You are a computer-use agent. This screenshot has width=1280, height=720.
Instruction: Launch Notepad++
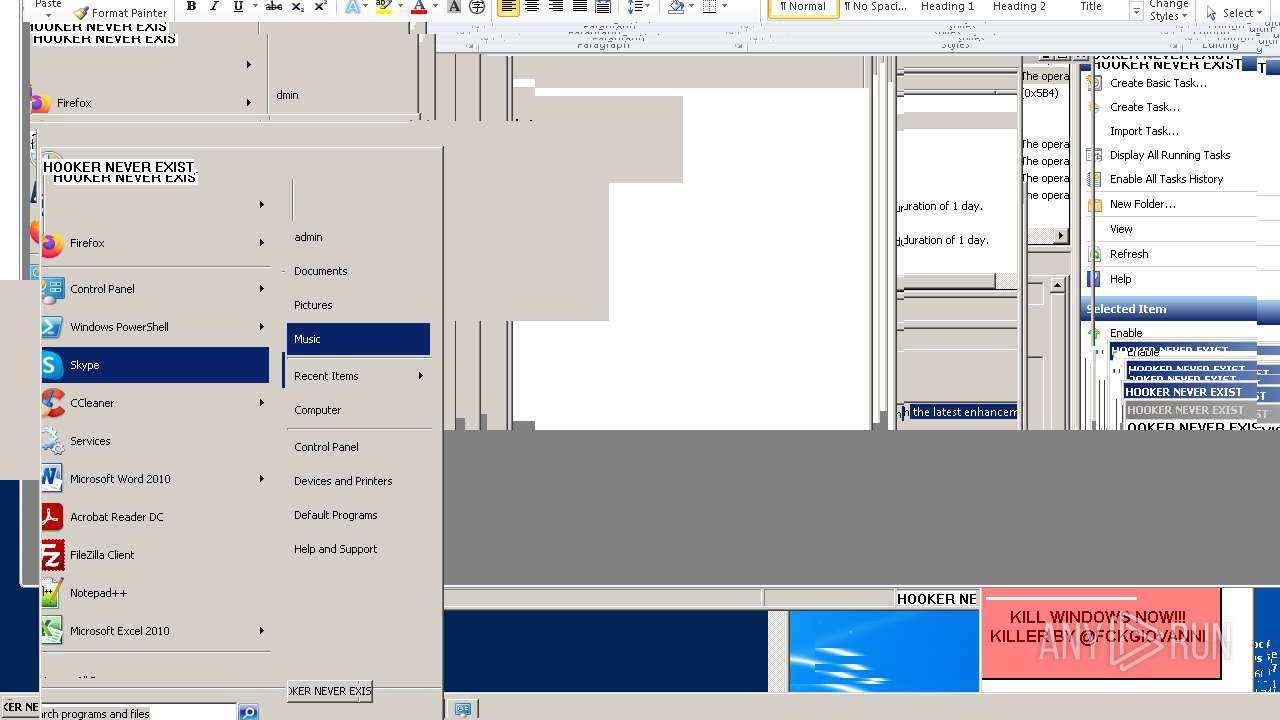point(155,593)
